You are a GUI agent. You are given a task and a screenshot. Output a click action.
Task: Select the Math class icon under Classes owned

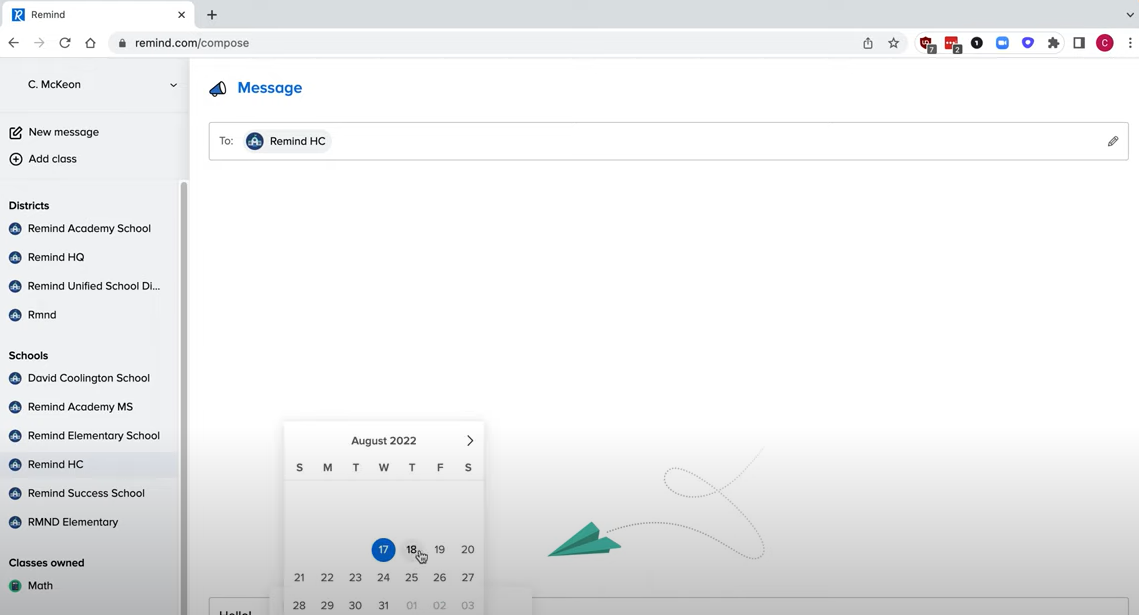14,585
